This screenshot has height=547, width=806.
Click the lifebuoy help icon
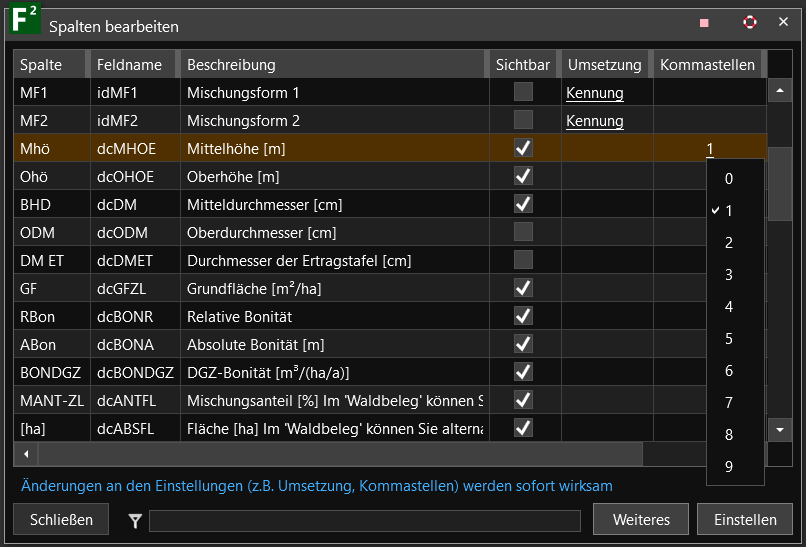(749, 22)
